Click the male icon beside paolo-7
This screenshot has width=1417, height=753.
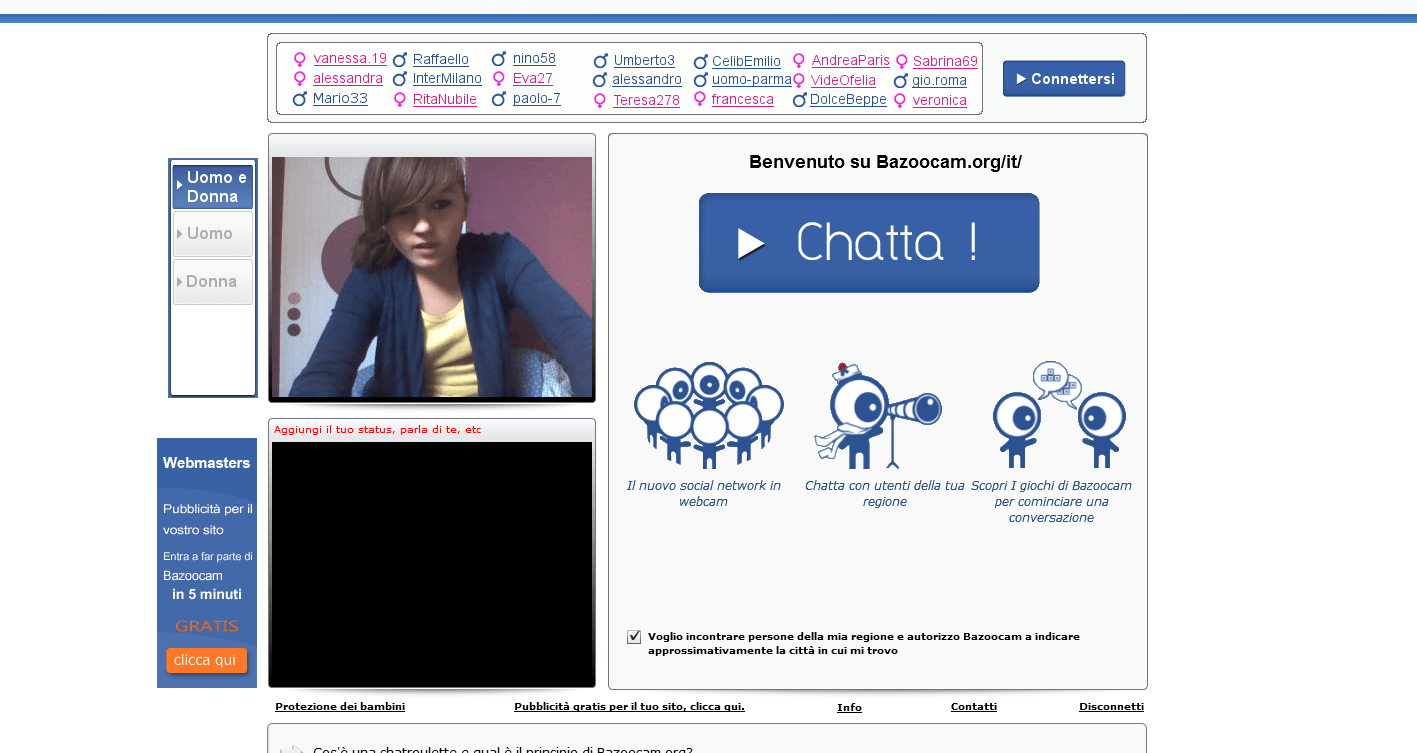499,99
